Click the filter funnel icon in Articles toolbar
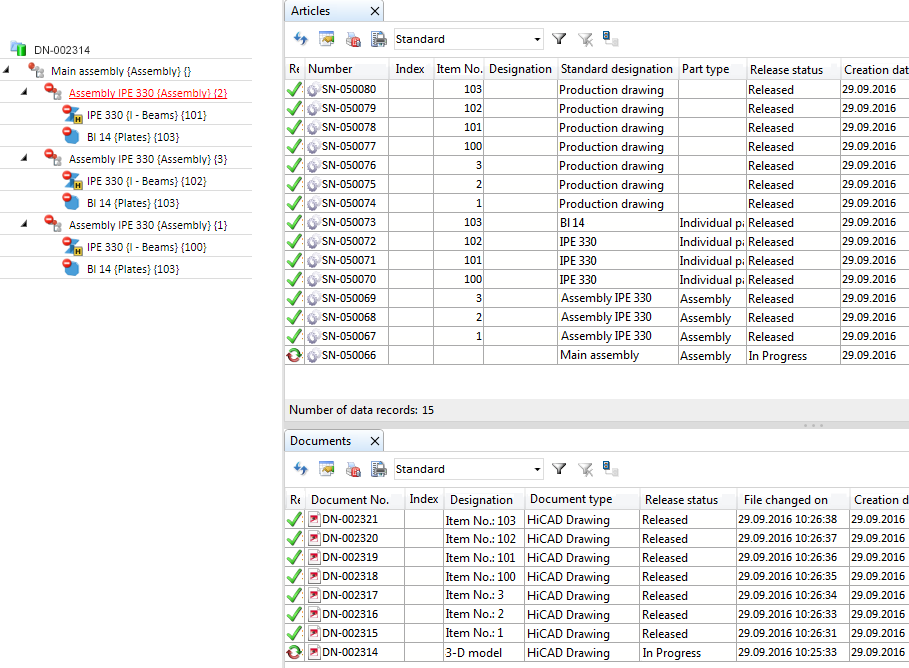The width and height of the screenshot is (909, 668). pyautogui.click(x=559, y=39)
